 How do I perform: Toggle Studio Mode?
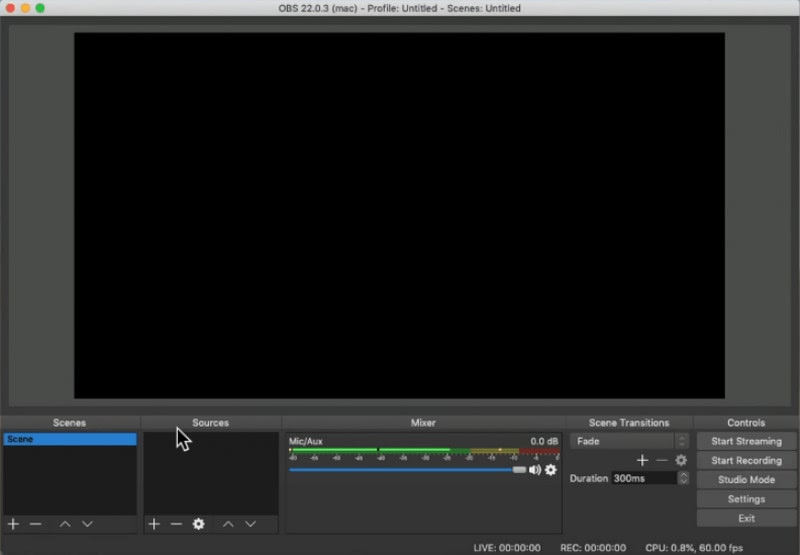[x=746, y=480]
